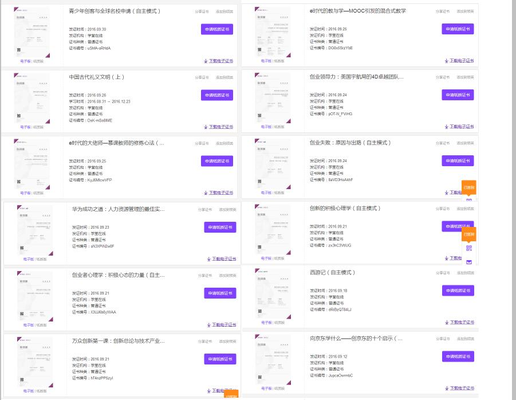The width and height of the screenshot is (516, 400).
Task: Click download icon on 创业领导力 card
Action: [447, 127]
